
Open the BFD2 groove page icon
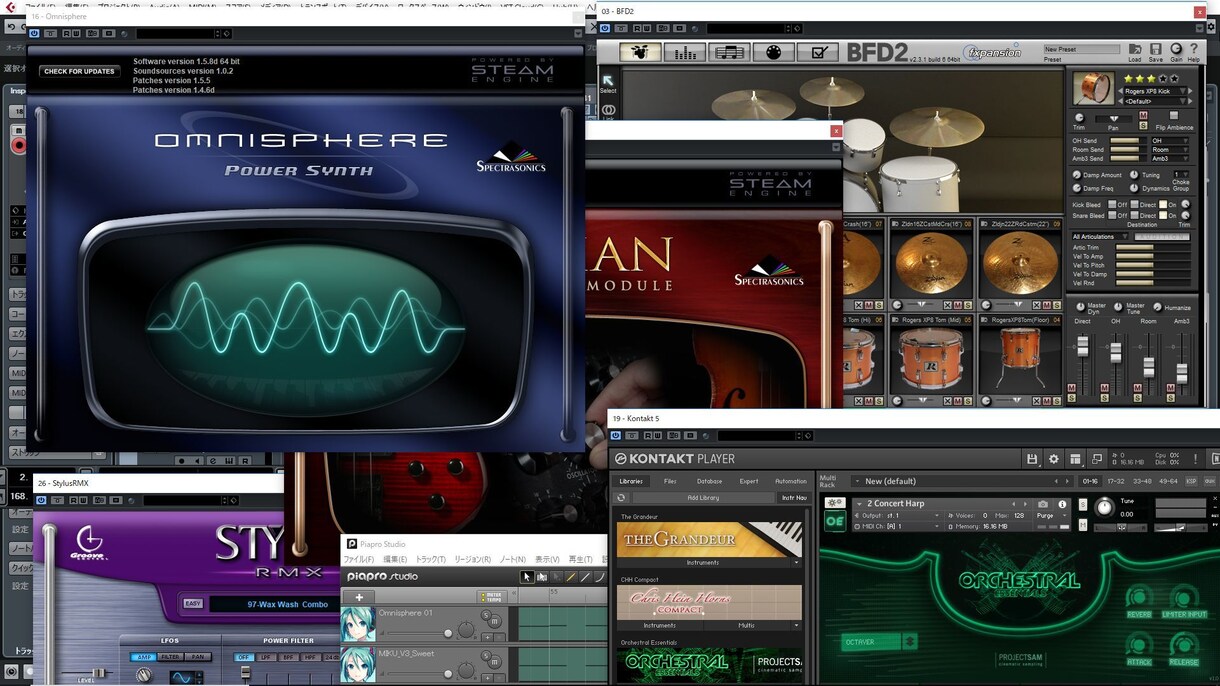coord(730,52)
